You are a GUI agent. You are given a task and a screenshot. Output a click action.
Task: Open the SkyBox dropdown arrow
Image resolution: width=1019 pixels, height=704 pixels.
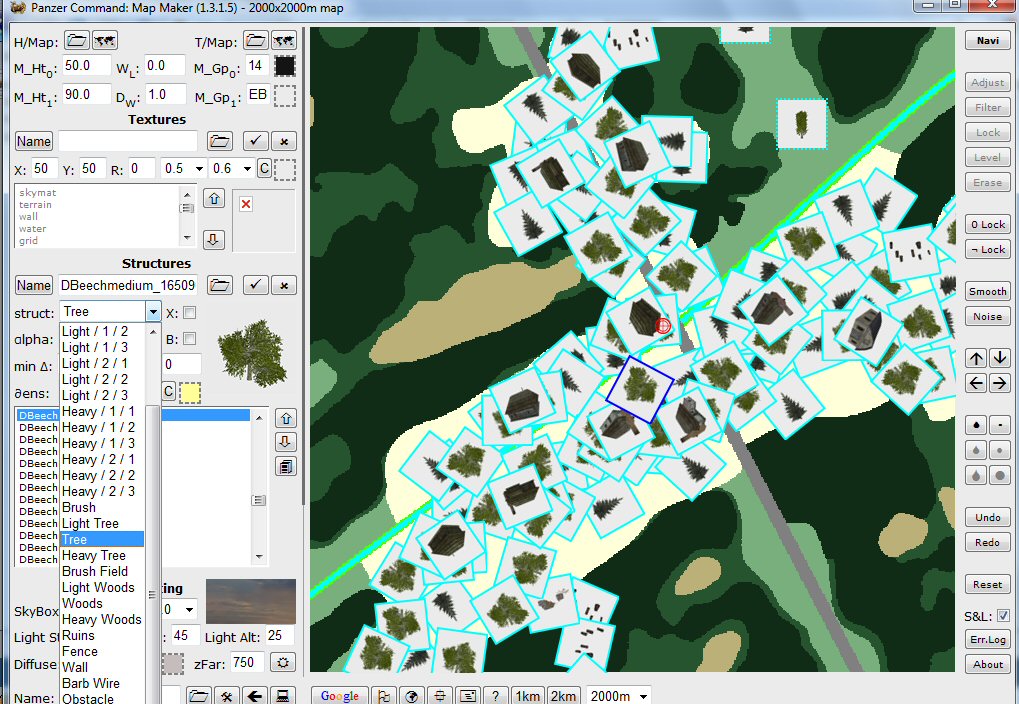[x=190, y=610]
